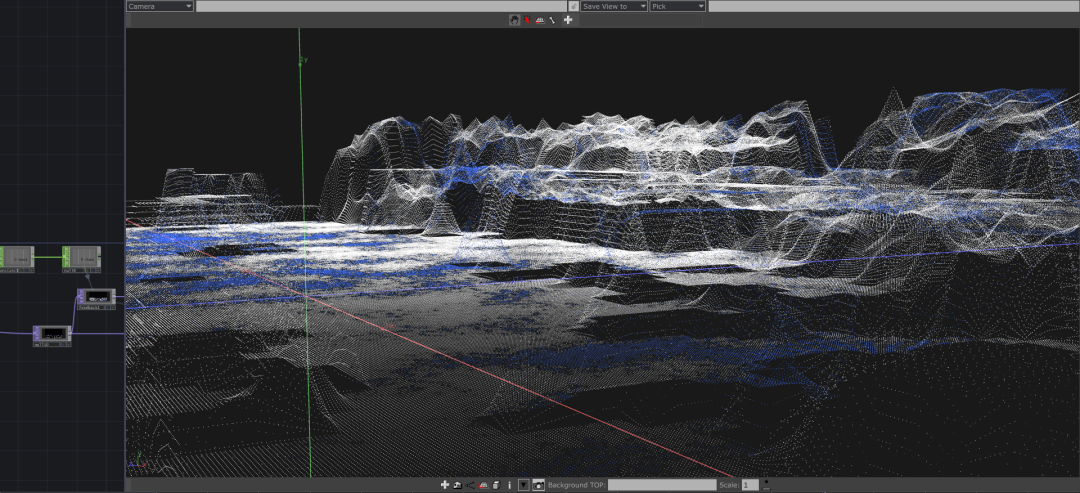The height and width of the screenshot is (493, 1080).
Task: Select the bone-shaped tool icon in top toolbar
Action: [552, 21]
